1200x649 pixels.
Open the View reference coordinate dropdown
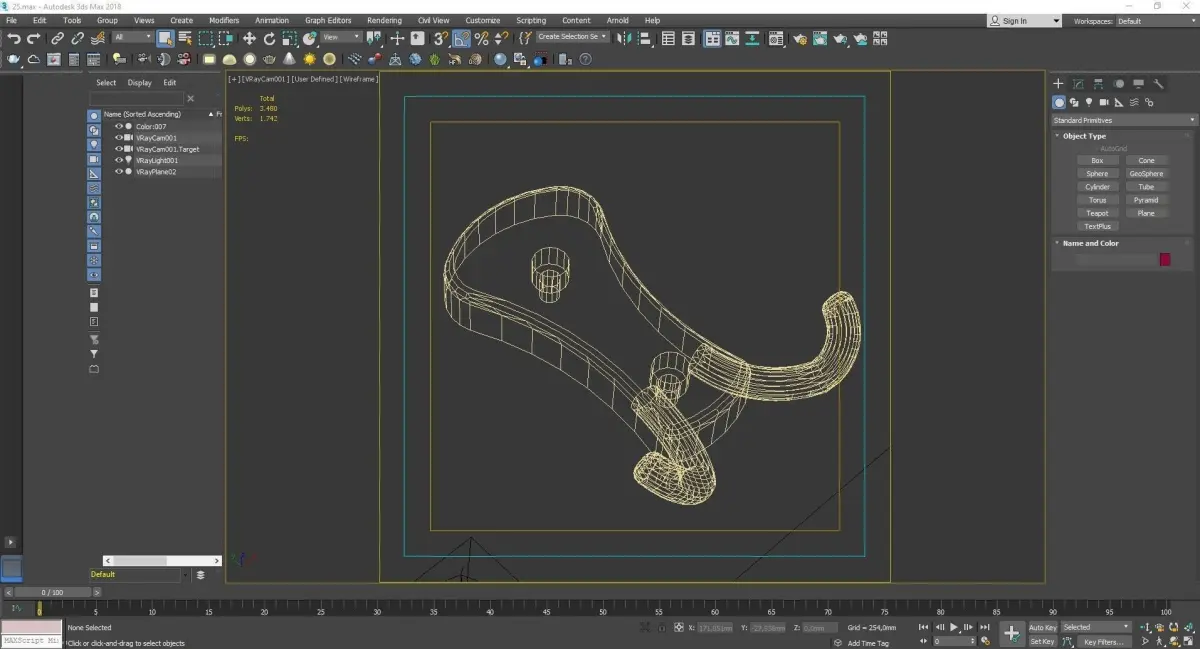tap(342, 38)
